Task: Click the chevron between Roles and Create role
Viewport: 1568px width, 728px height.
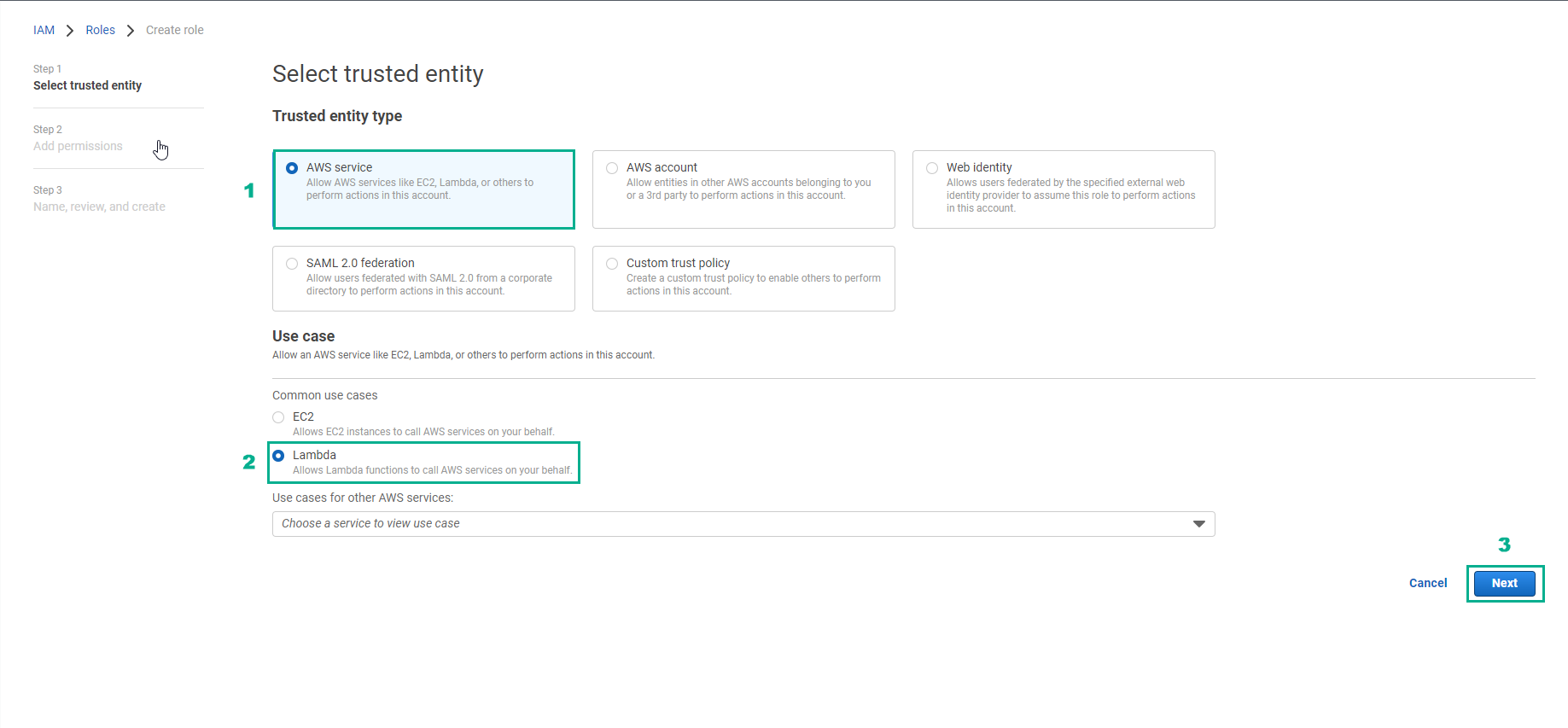Action: point(131,31)
